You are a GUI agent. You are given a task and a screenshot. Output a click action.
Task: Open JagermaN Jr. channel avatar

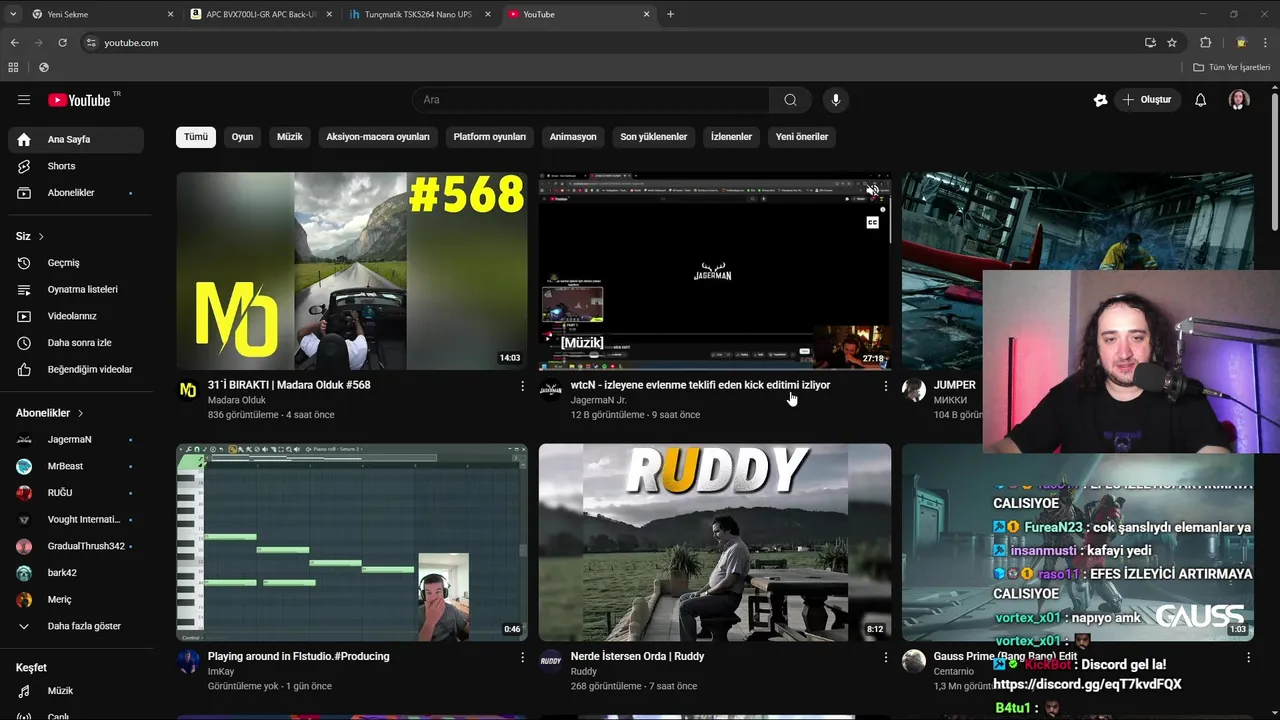pos(551,390)
